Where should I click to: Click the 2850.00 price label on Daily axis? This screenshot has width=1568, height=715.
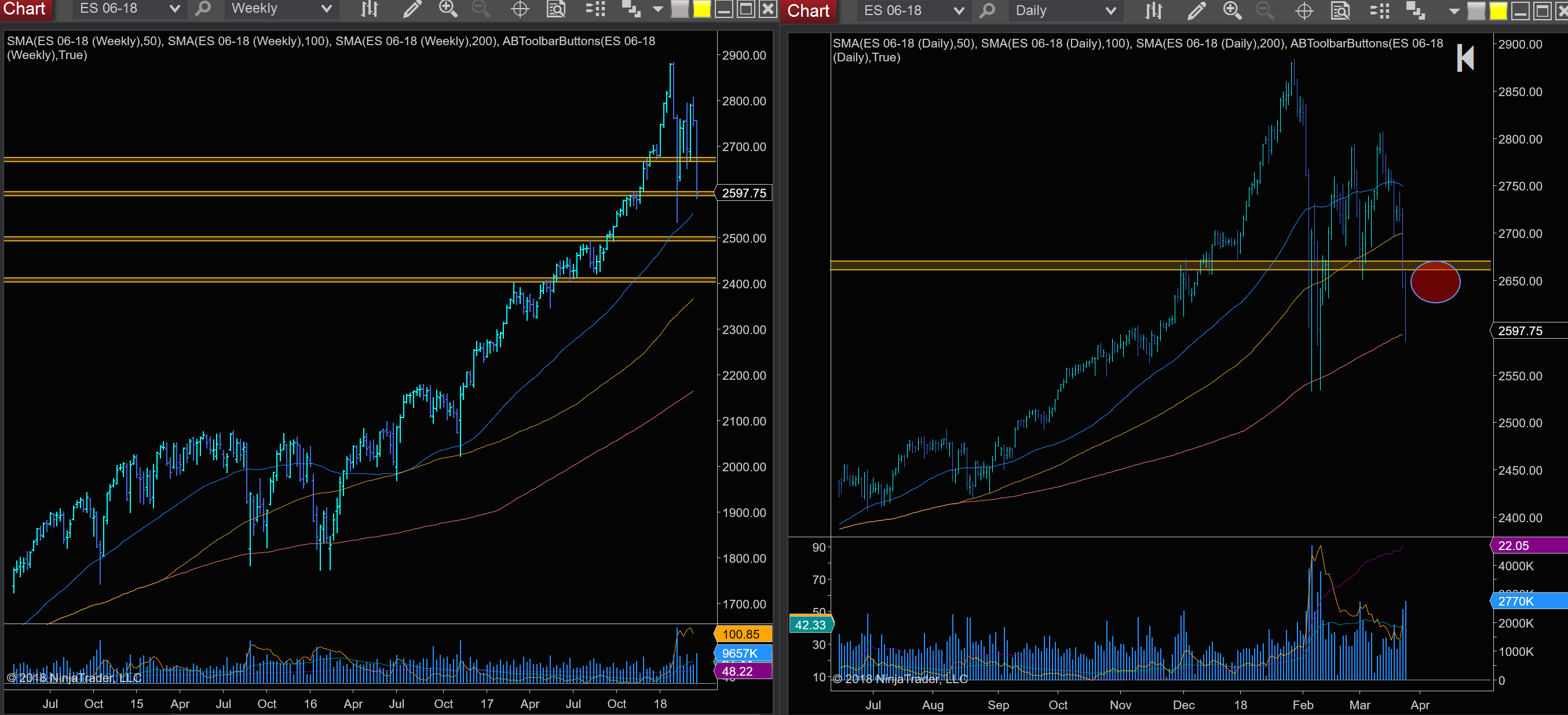click(1520, 92)
